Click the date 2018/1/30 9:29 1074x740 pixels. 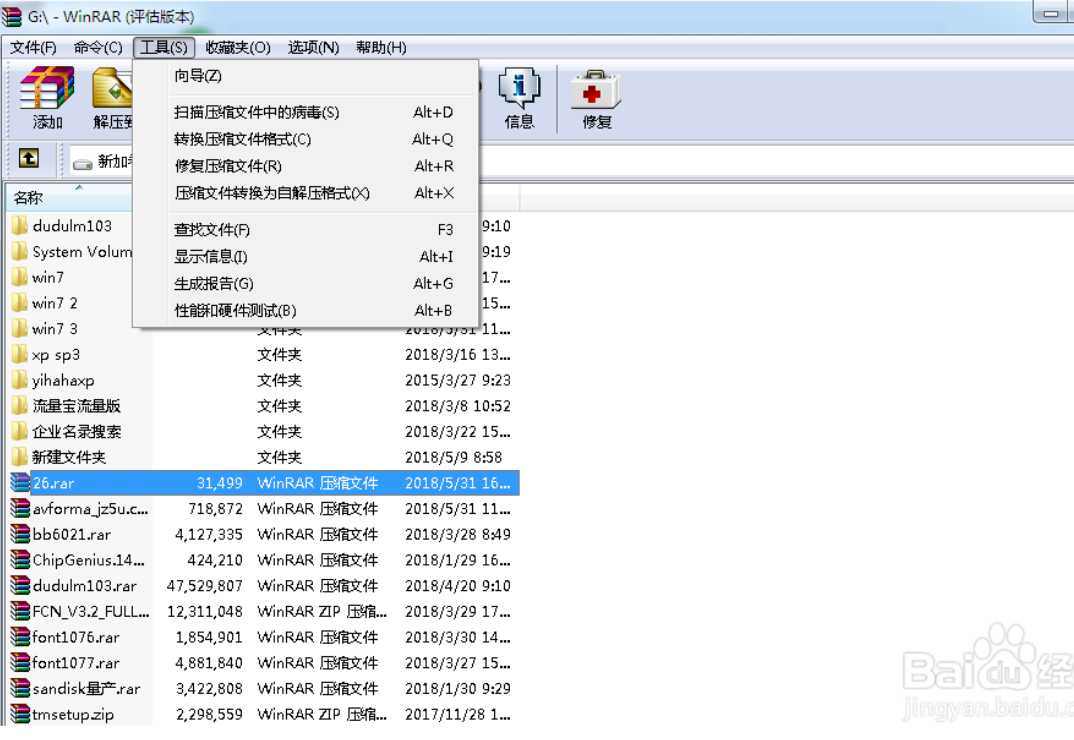[x=458, y=689]
